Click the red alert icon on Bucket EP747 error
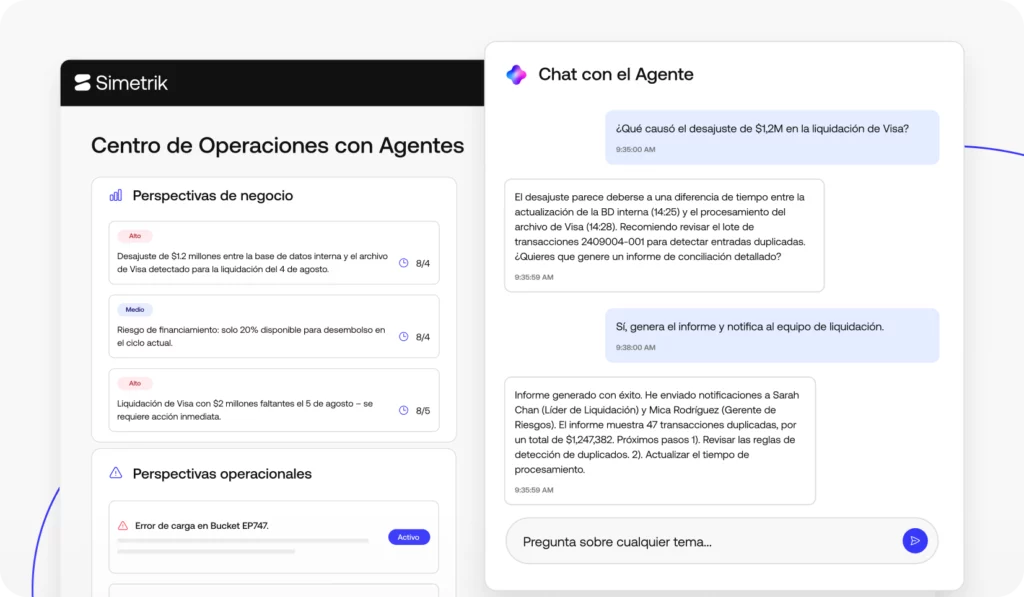Screen dimensions: 1024x597 pyautogui.click(x=123, y=525)
